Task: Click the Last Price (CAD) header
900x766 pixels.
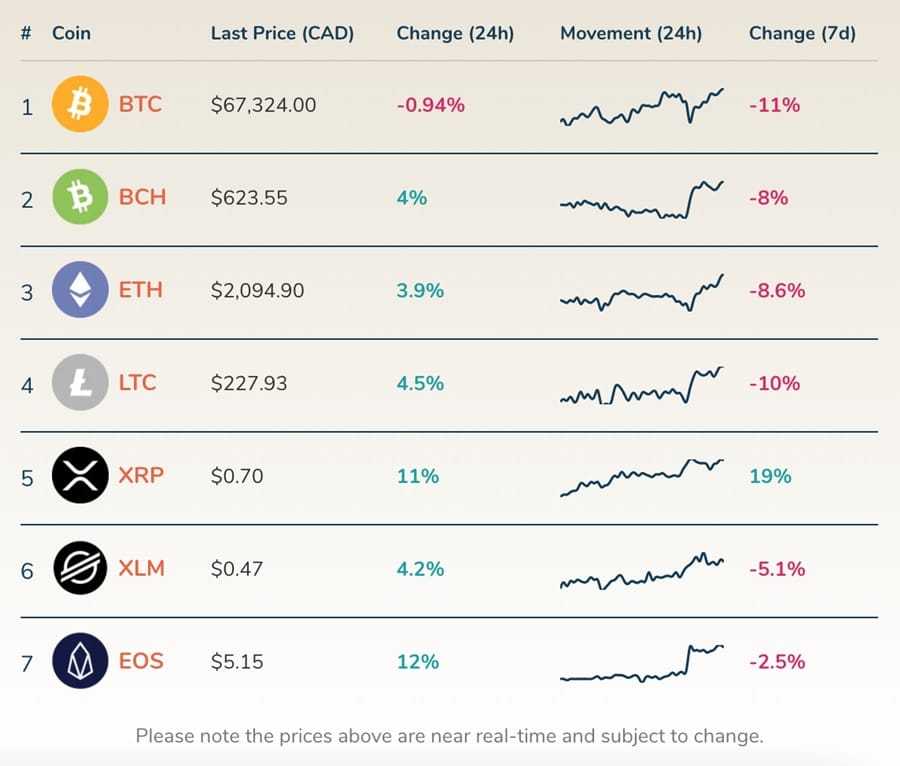Action: point(282,33)
